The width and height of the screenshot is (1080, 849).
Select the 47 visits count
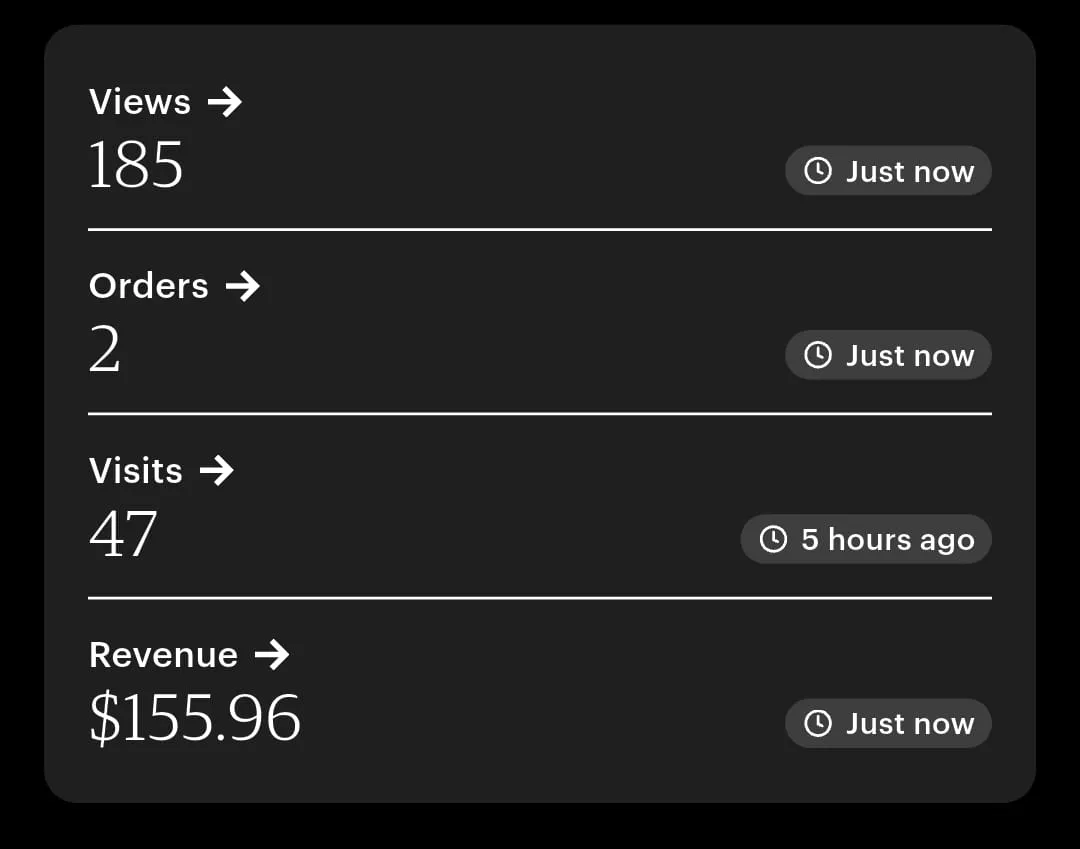click(x=123, y=534)
